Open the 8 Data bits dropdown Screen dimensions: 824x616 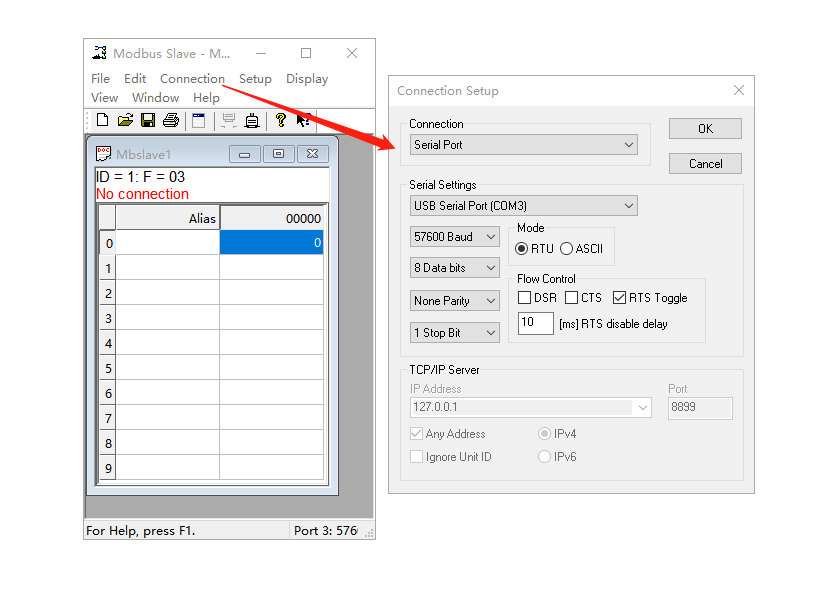coord(455,268)
